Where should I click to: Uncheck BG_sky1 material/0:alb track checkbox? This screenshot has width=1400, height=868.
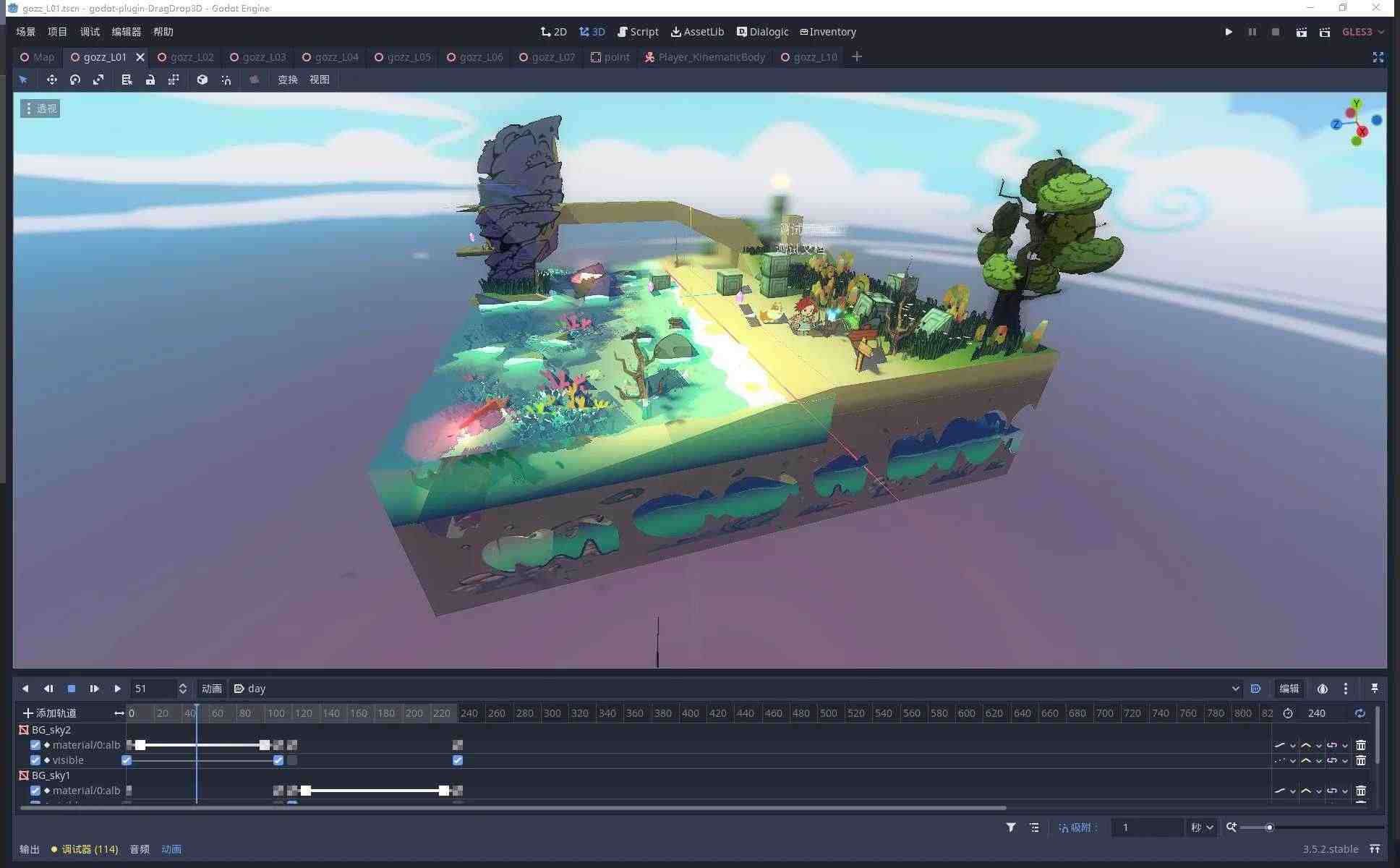[x=35, y=791]
